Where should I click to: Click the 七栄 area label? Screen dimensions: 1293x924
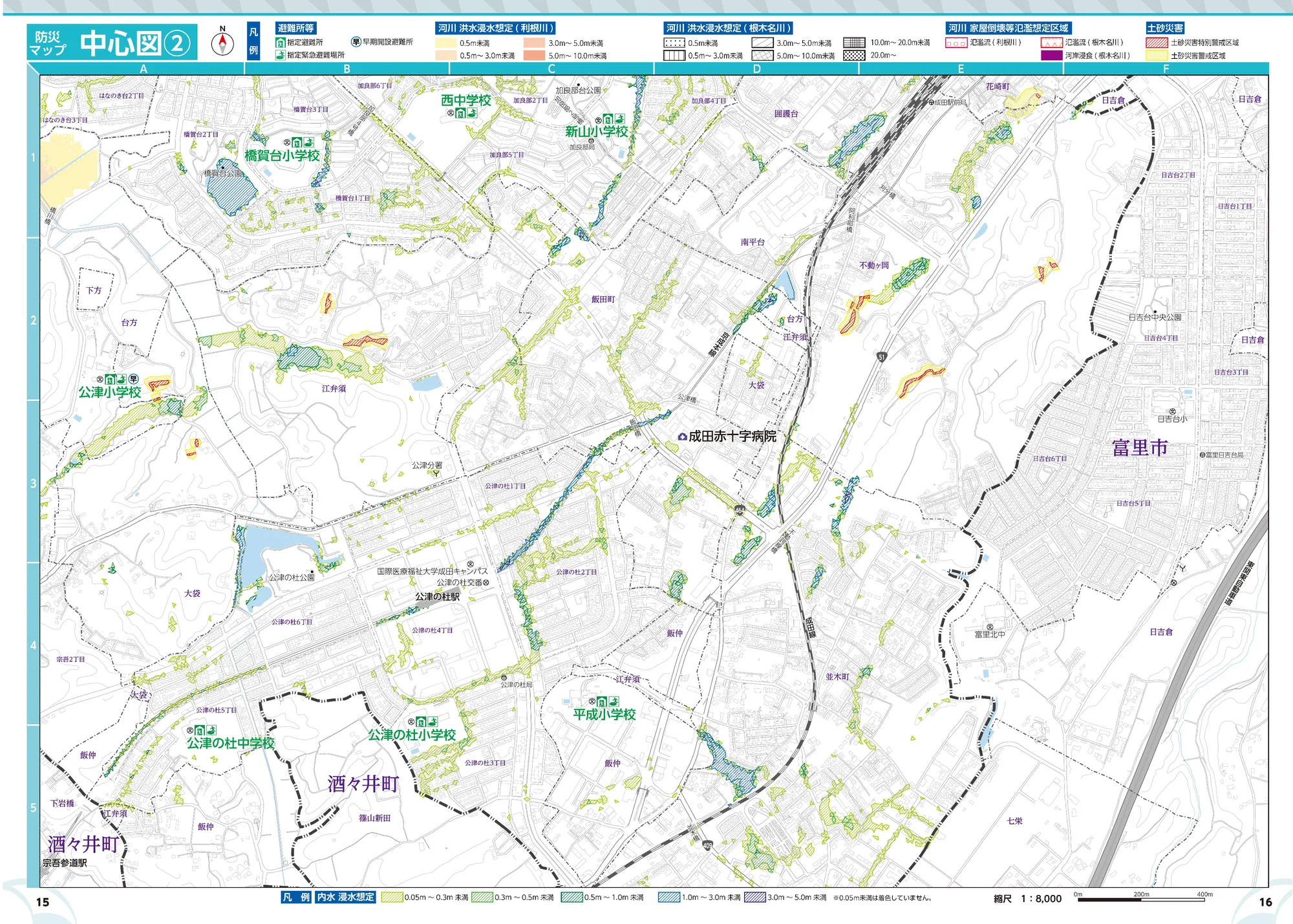[1014, 821]
